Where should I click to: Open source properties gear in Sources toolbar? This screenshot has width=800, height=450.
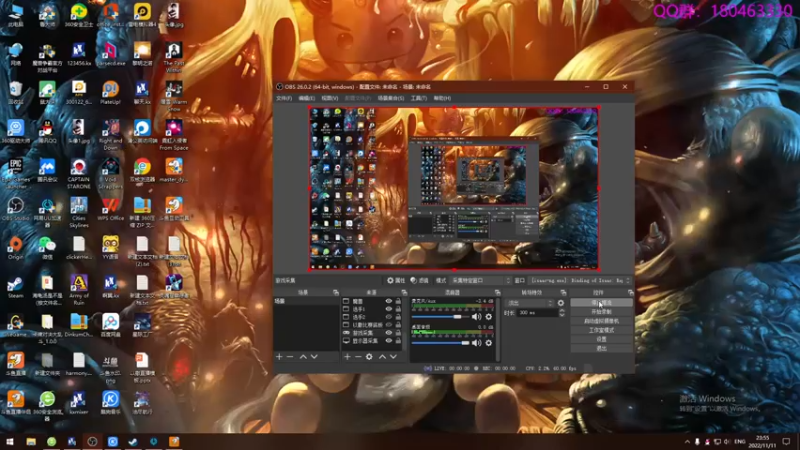click(x=369, y=357)
